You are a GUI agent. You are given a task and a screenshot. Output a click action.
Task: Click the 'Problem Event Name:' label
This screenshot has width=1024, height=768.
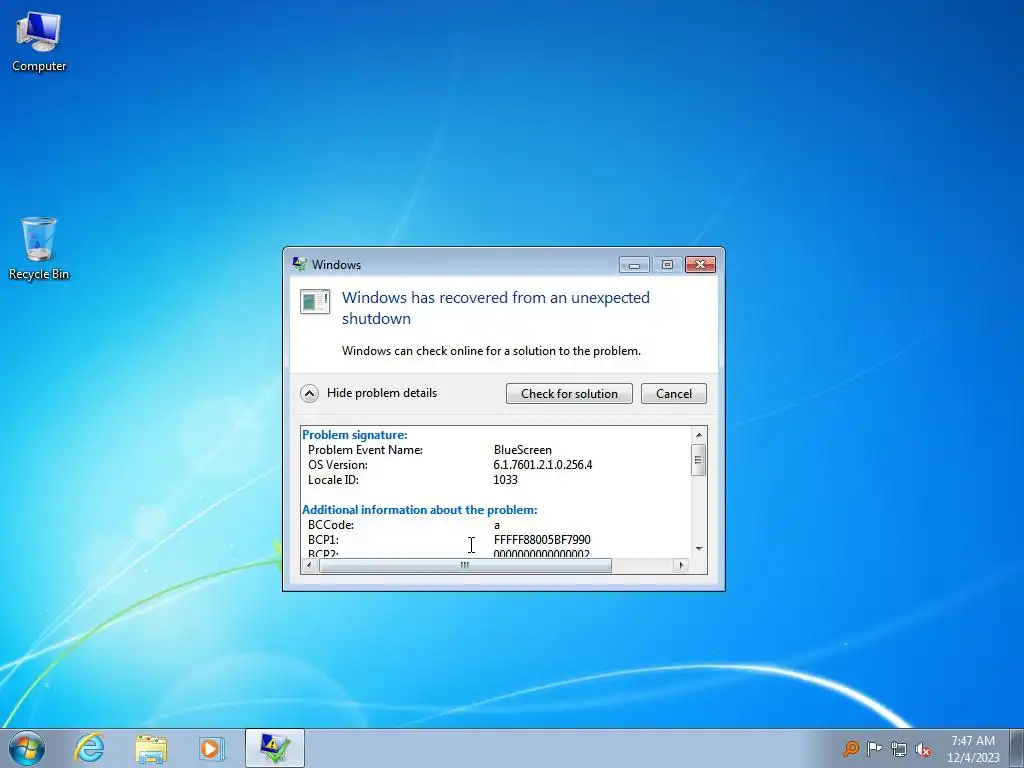click(366, 450)
